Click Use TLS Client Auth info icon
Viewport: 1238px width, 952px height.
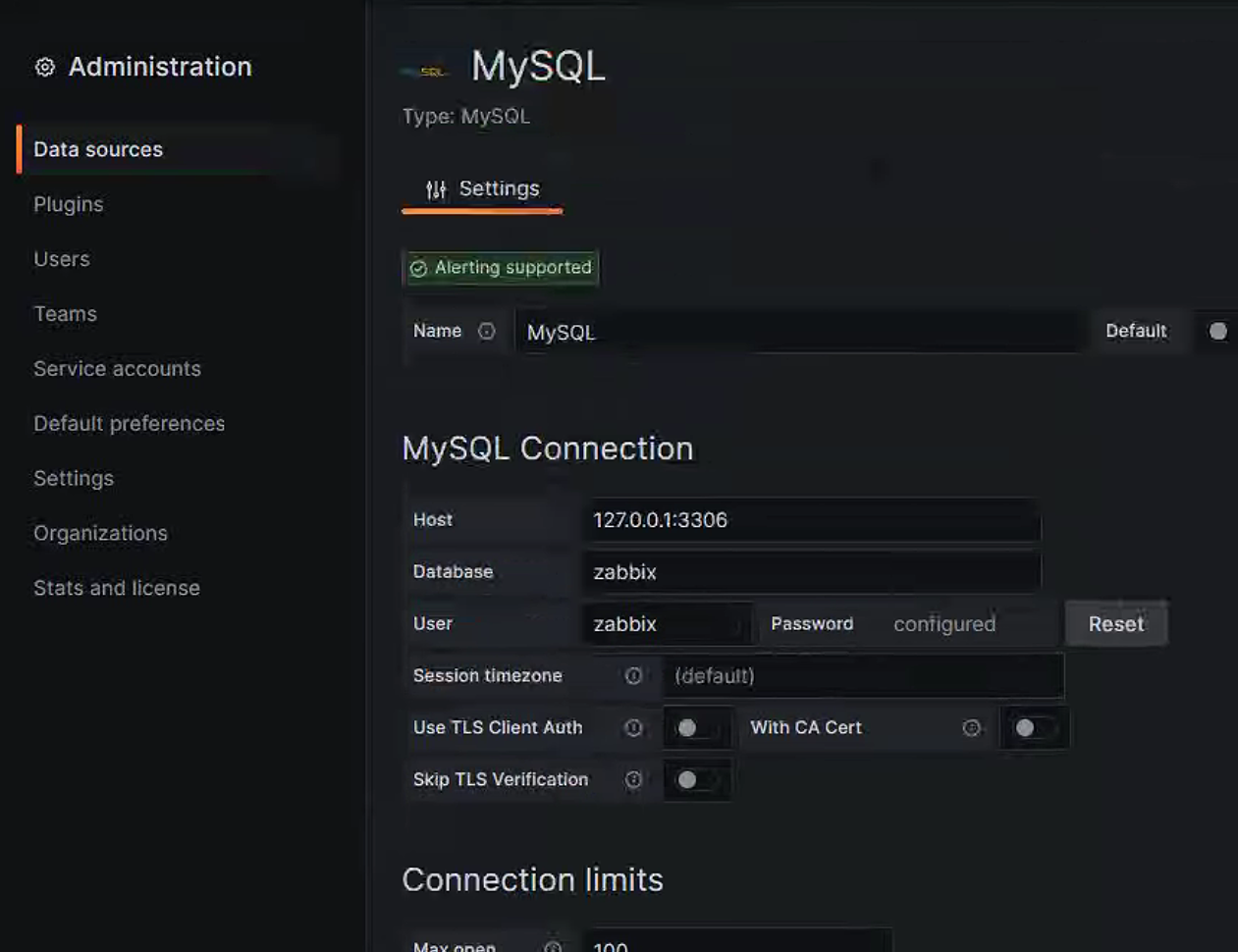[633, 728]
